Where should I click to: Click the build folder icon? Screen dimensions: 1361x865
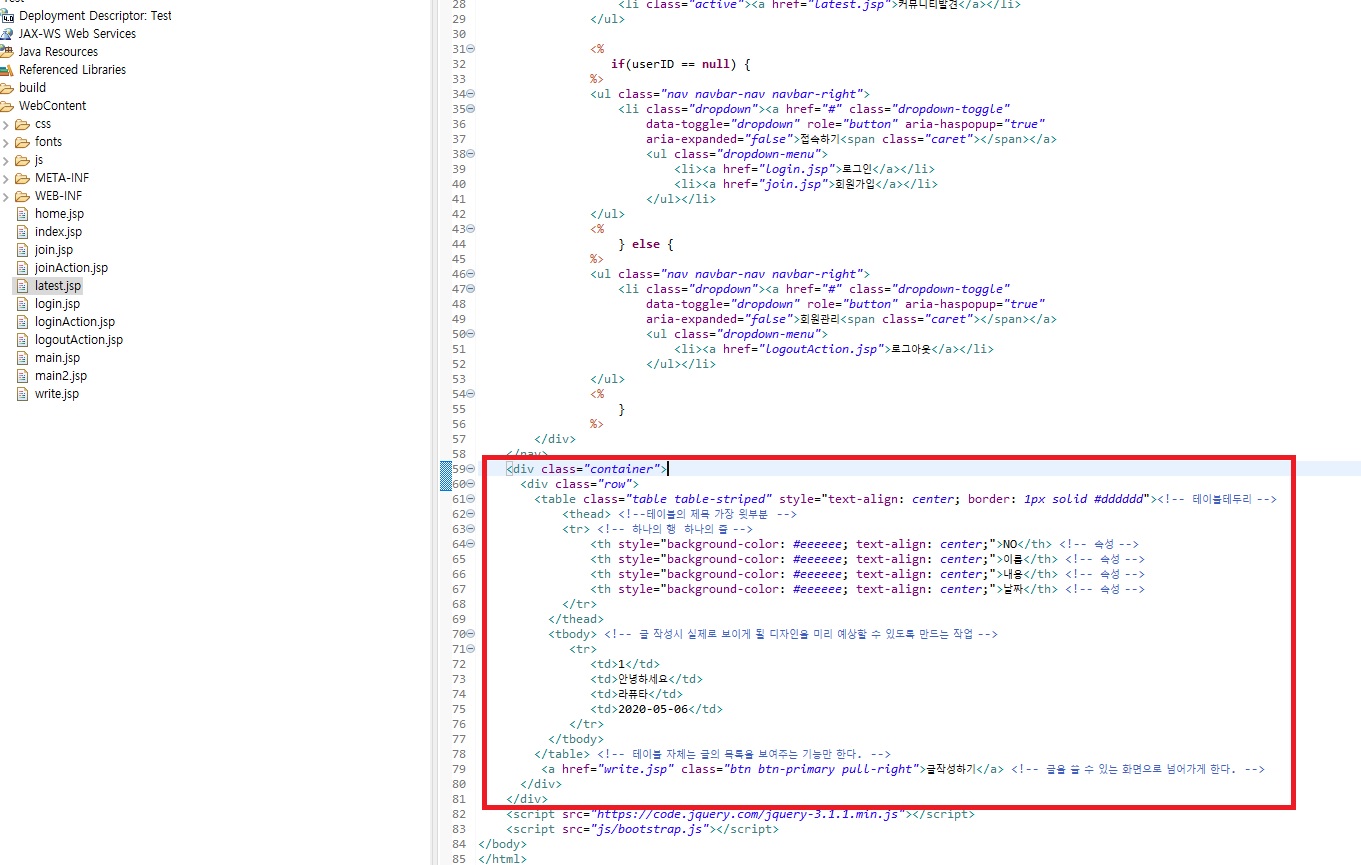pos(7,88)
